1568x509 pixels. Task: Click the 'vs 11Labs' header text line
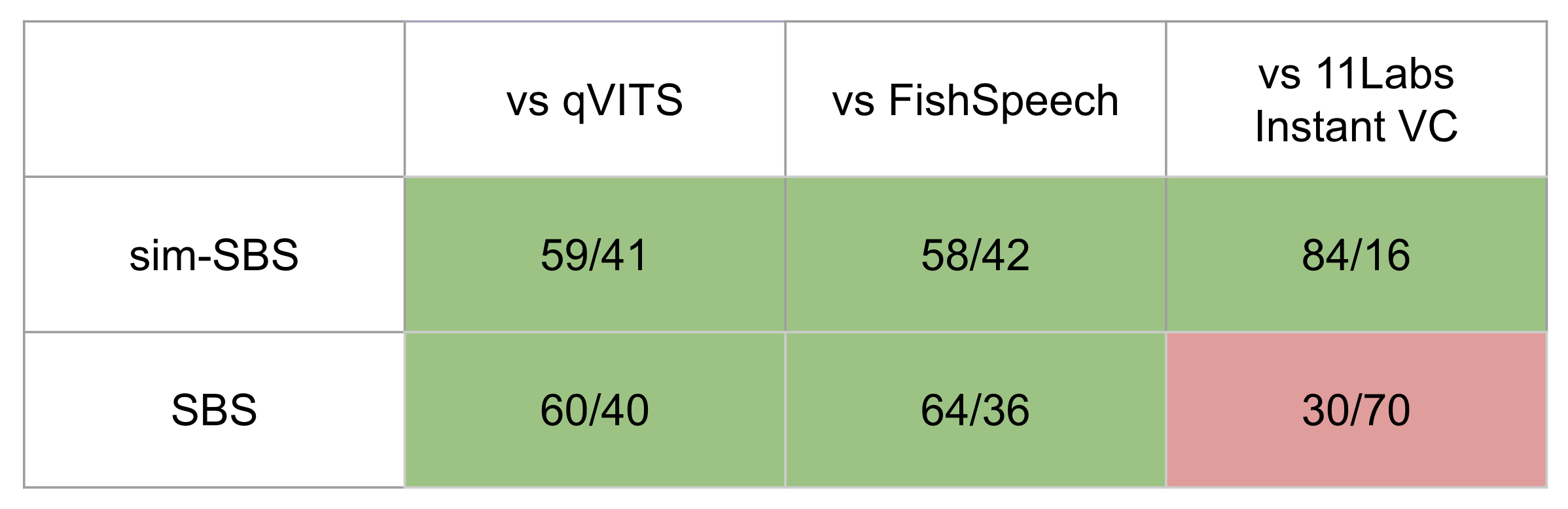coord(1355,73)
